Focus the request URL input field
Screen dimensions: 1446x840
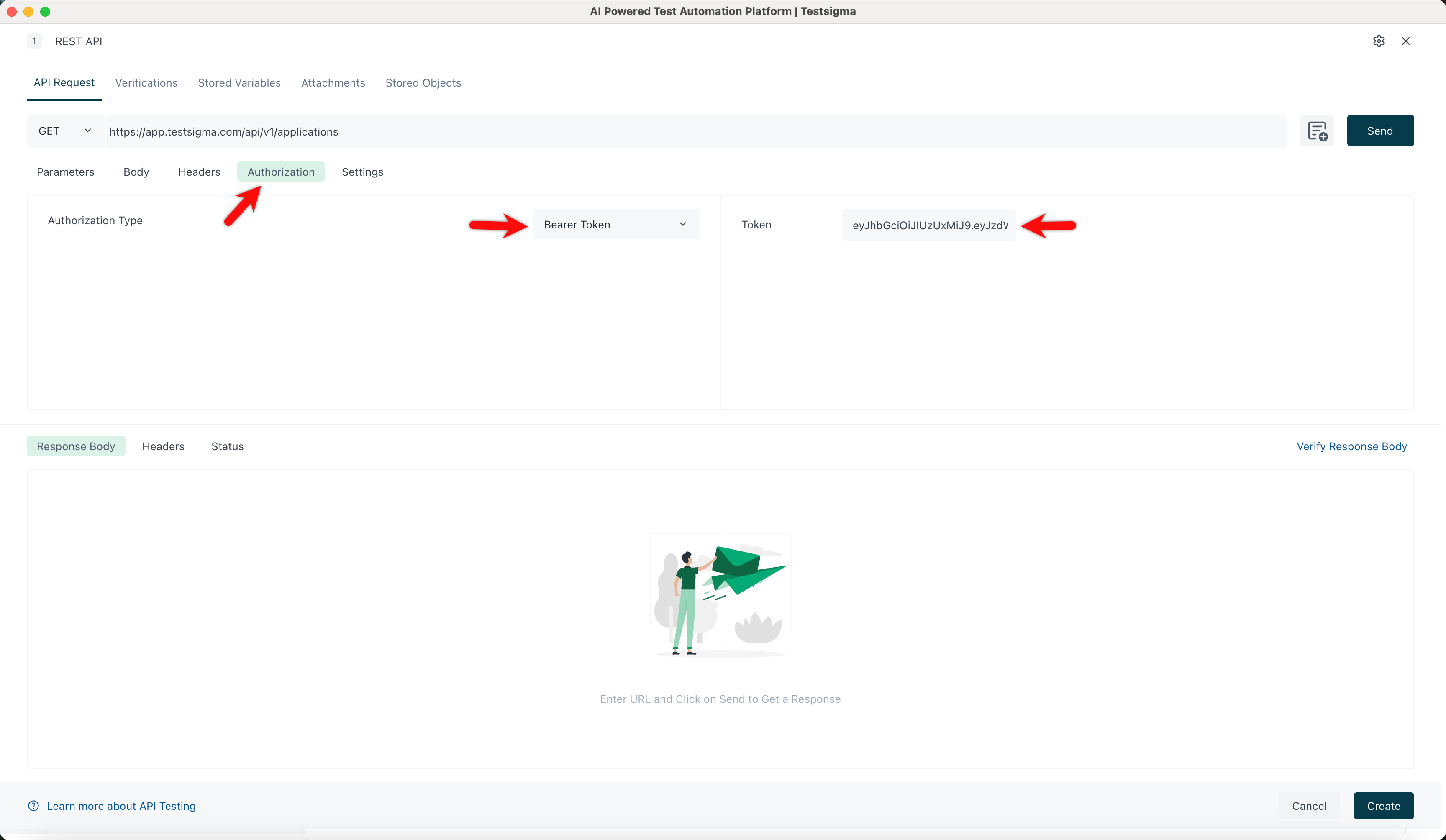(x=695, y=131)
